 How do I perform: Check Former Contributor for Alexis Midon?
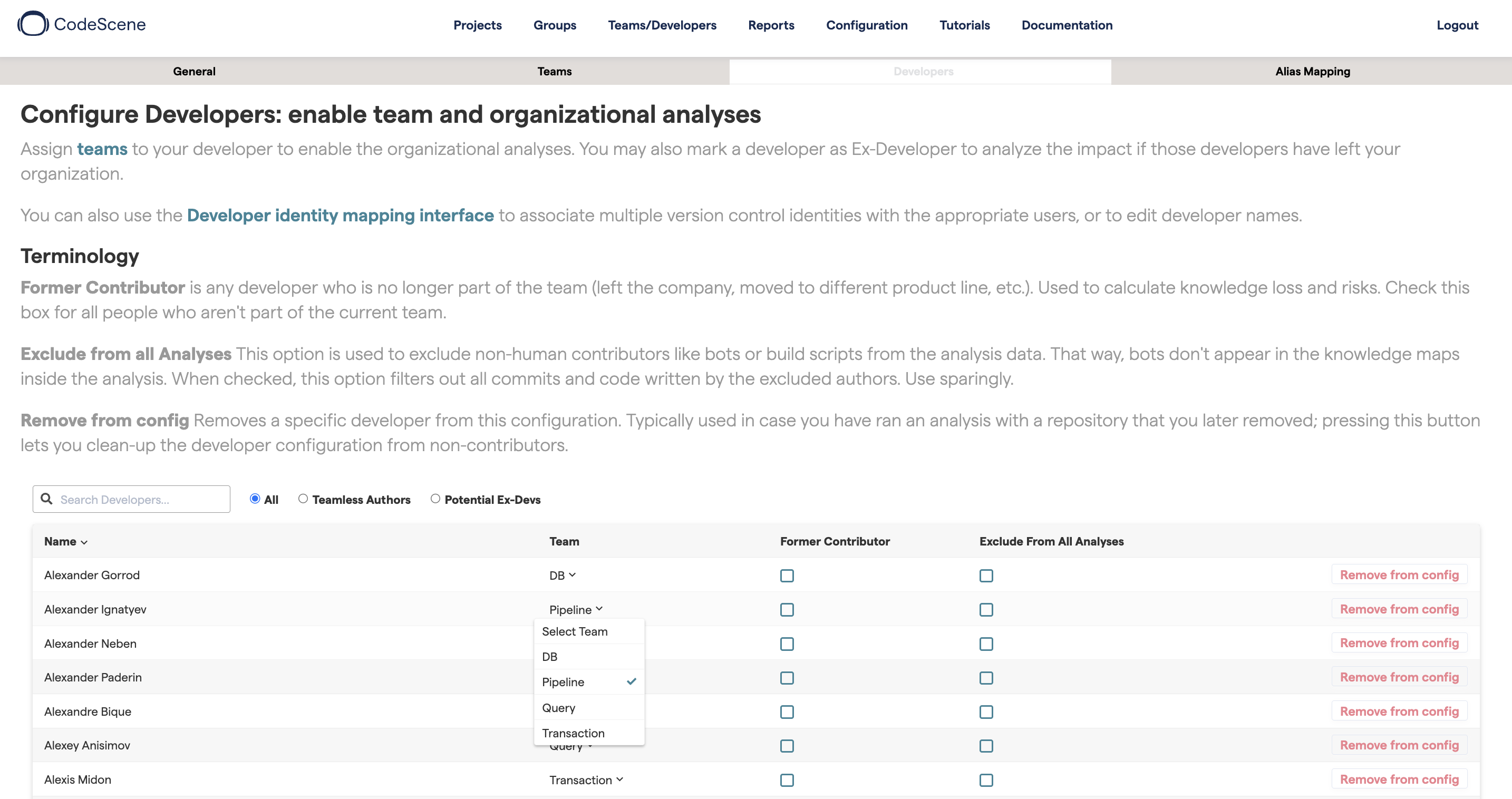click(x=787, y=779)
